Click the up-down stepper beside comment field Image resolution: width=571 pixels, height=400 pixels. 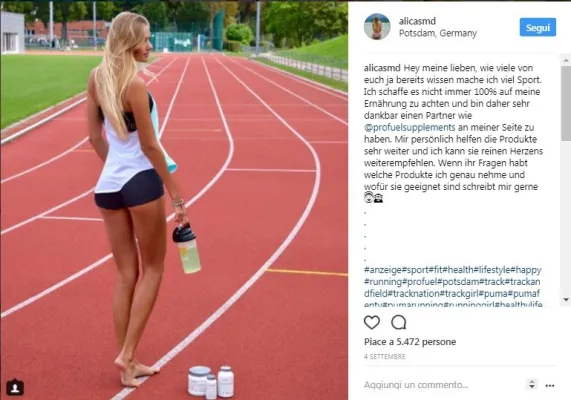pyautogui.click(x=532, y=384)
